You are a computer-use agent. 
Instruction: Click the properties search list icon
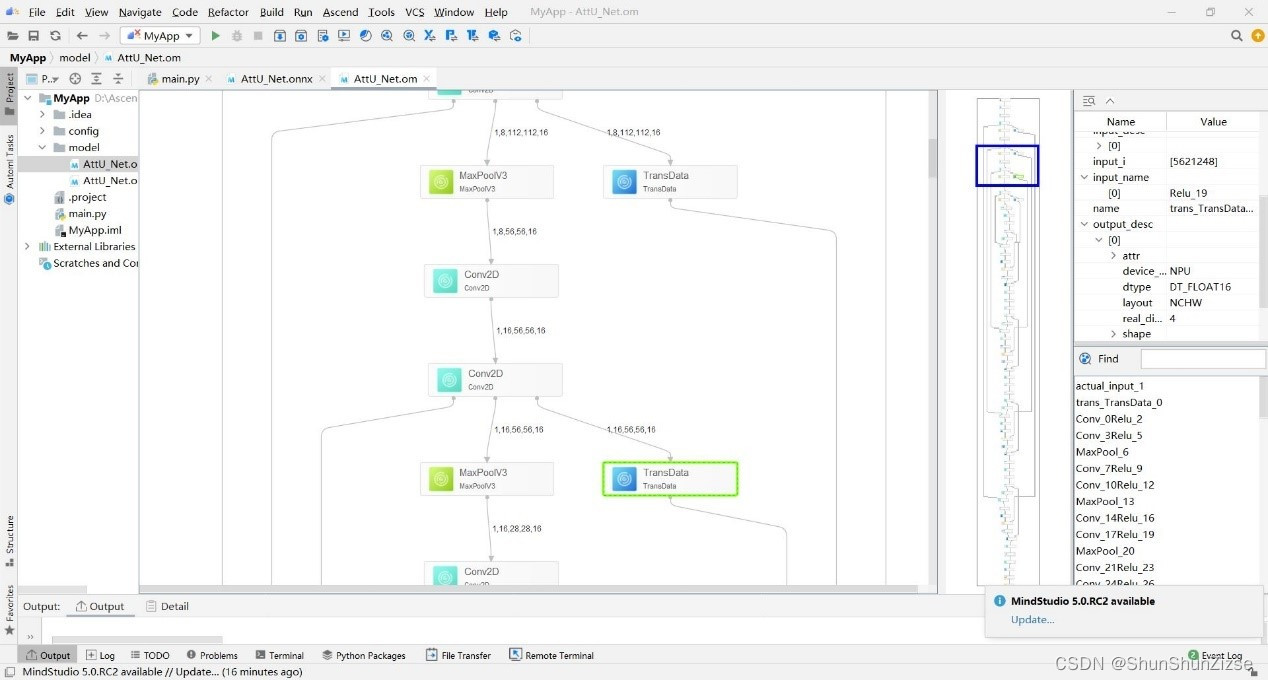tap(1089, 101)
